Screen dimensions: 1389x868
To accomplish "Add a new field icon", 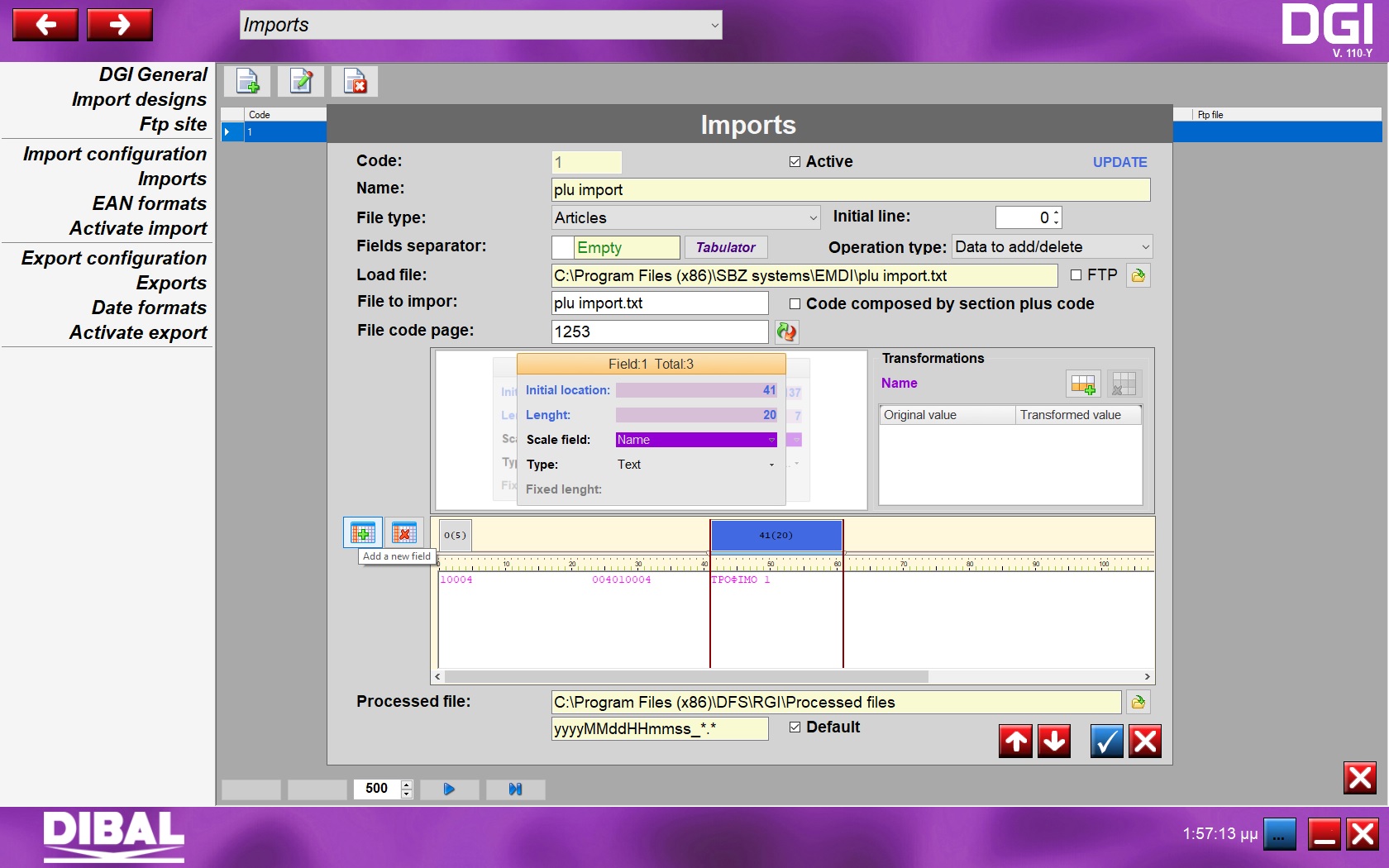I will [363, 532].
